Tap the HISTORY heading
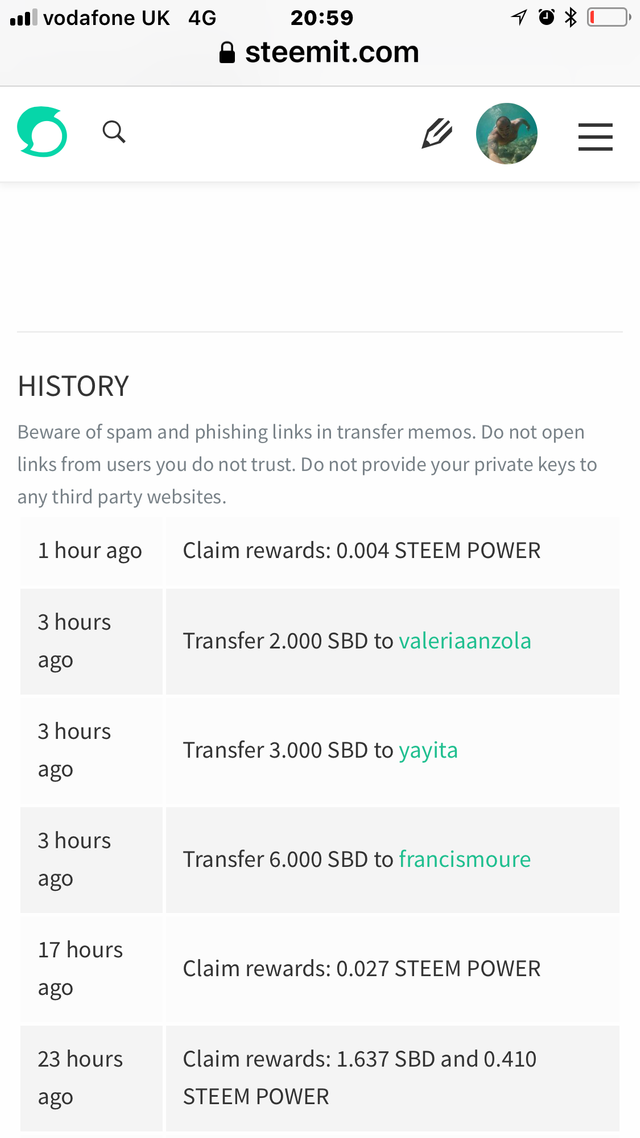This screenshot has height=1138, width=640. point(73,386)
